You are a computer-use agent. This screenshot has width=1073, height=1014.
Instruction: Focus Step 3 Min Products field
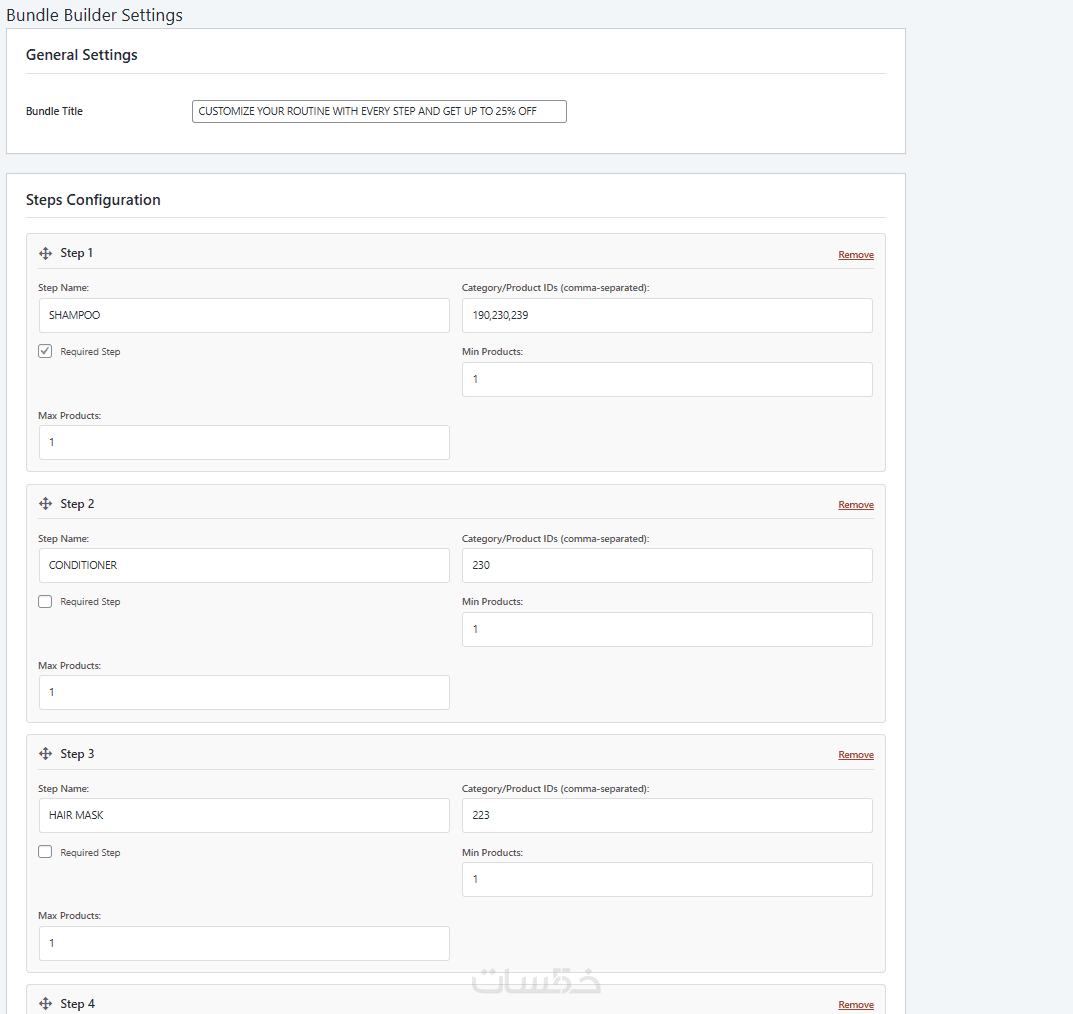click(667, 879)
